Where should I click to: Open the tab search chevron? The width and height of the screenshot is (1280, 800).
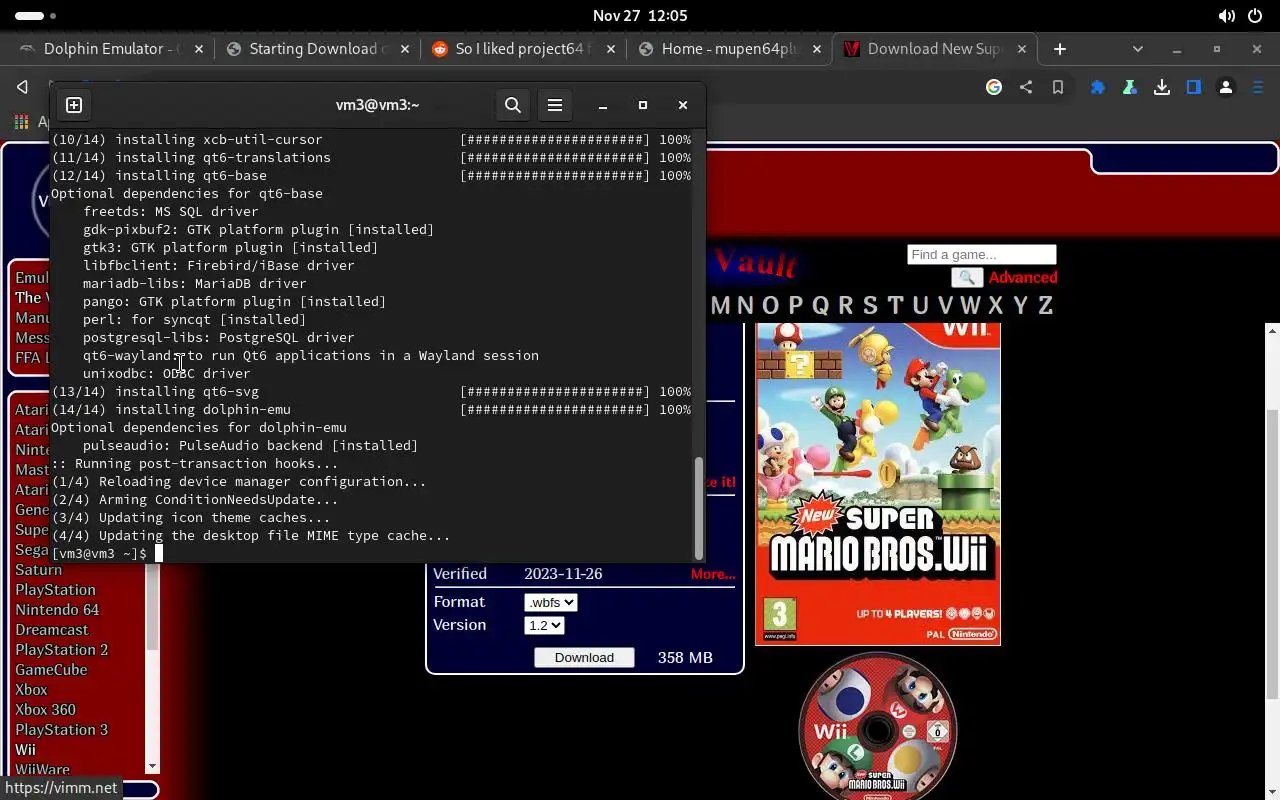[1137, 49]
